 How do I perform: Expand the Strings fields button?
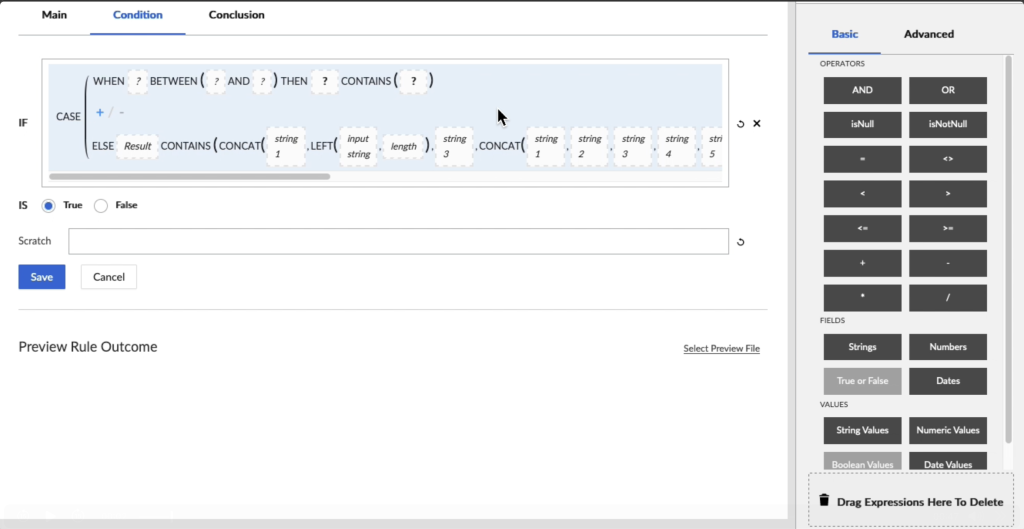(862, 347)
